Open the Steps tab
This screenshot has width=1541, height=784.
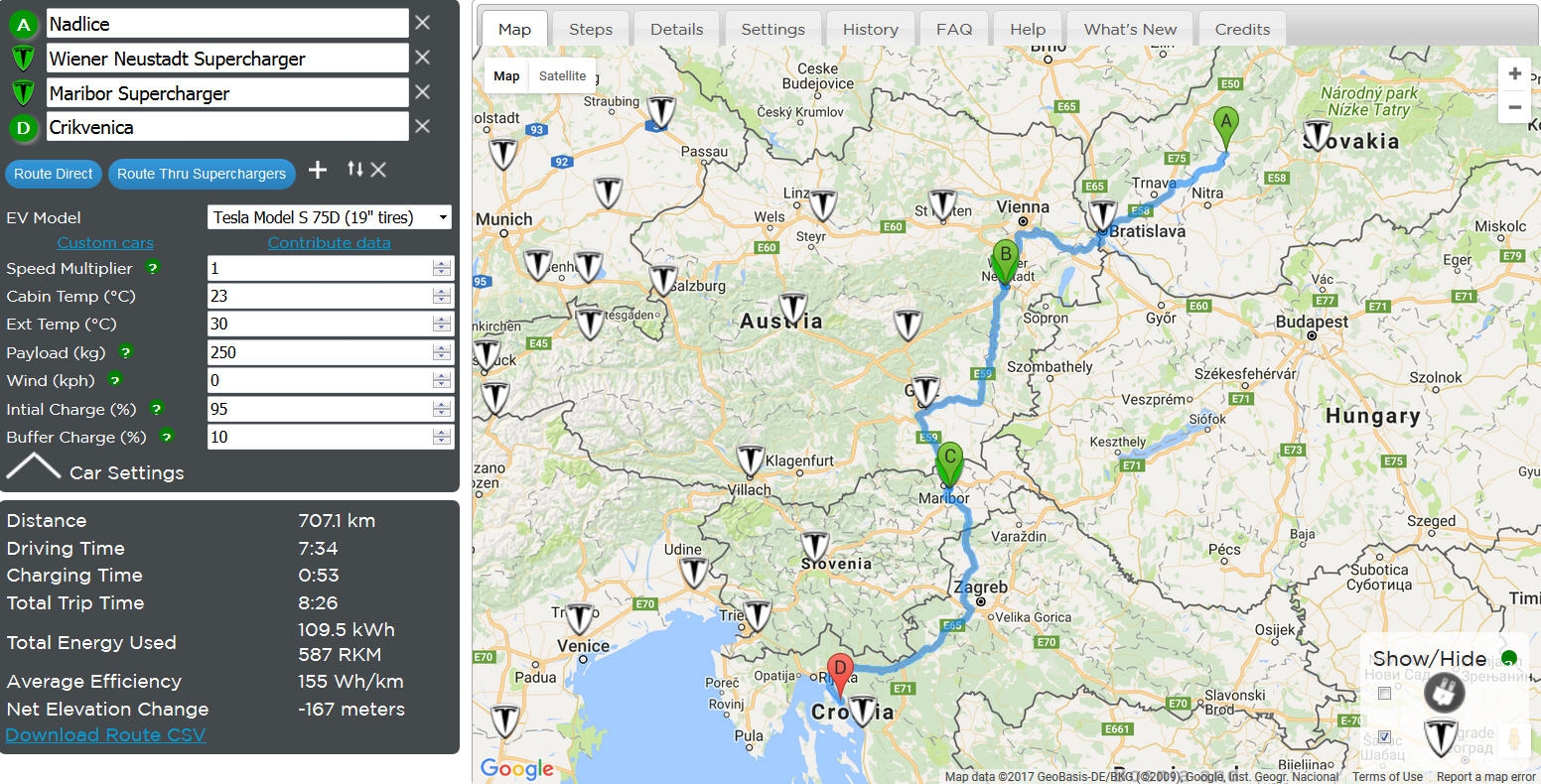point(590,29)
